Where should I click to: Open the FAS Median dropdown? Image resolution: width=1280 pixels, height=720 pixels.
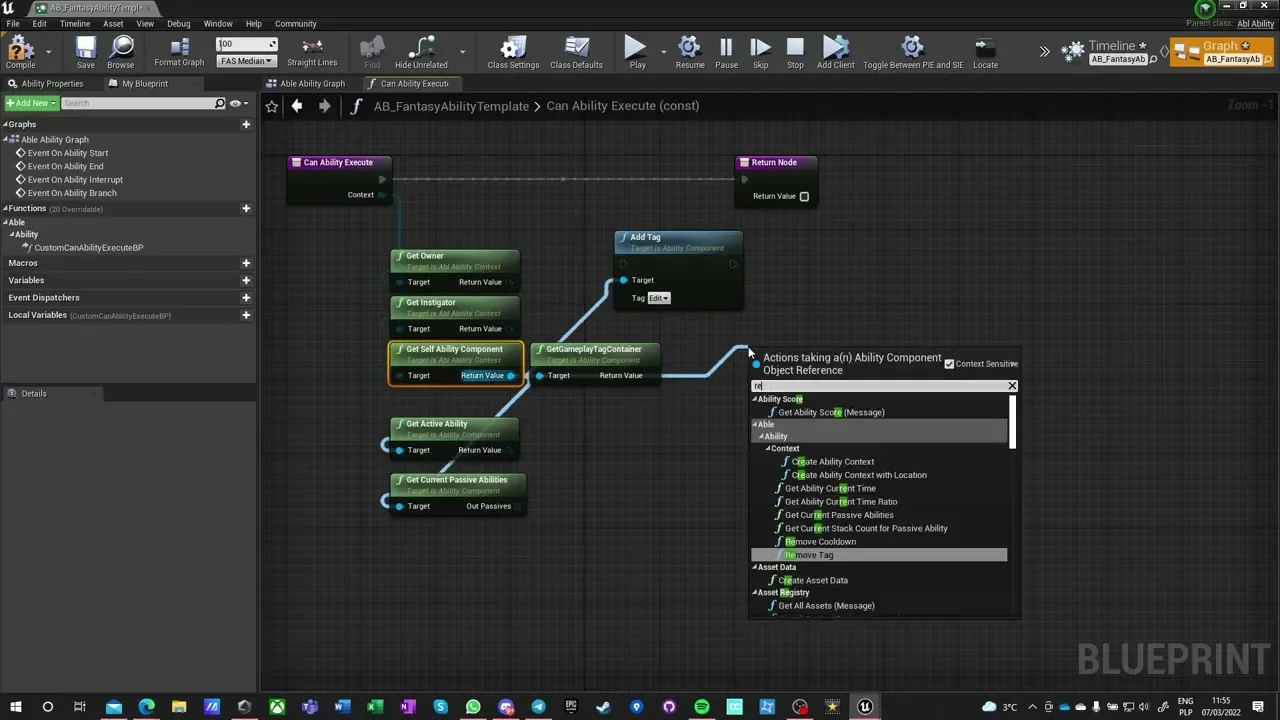click(246, 61)
